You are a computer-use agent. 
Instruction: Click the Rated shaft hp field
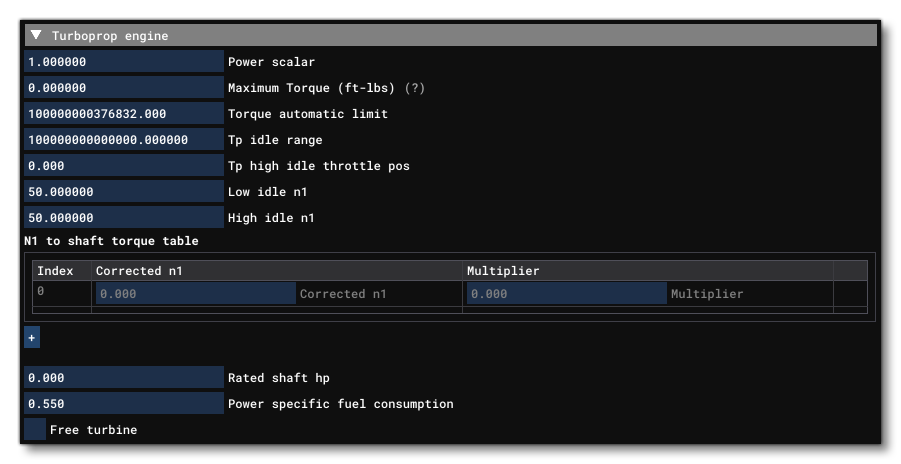point(124,378)
